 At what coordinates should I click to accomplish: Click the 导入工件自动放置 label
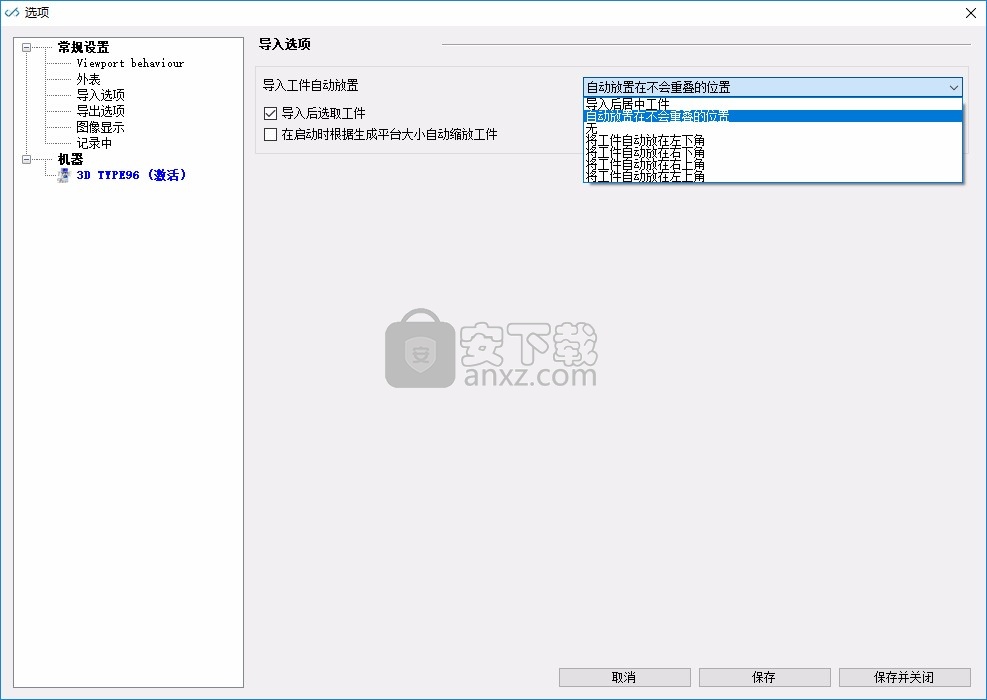(x=310, y=85)
